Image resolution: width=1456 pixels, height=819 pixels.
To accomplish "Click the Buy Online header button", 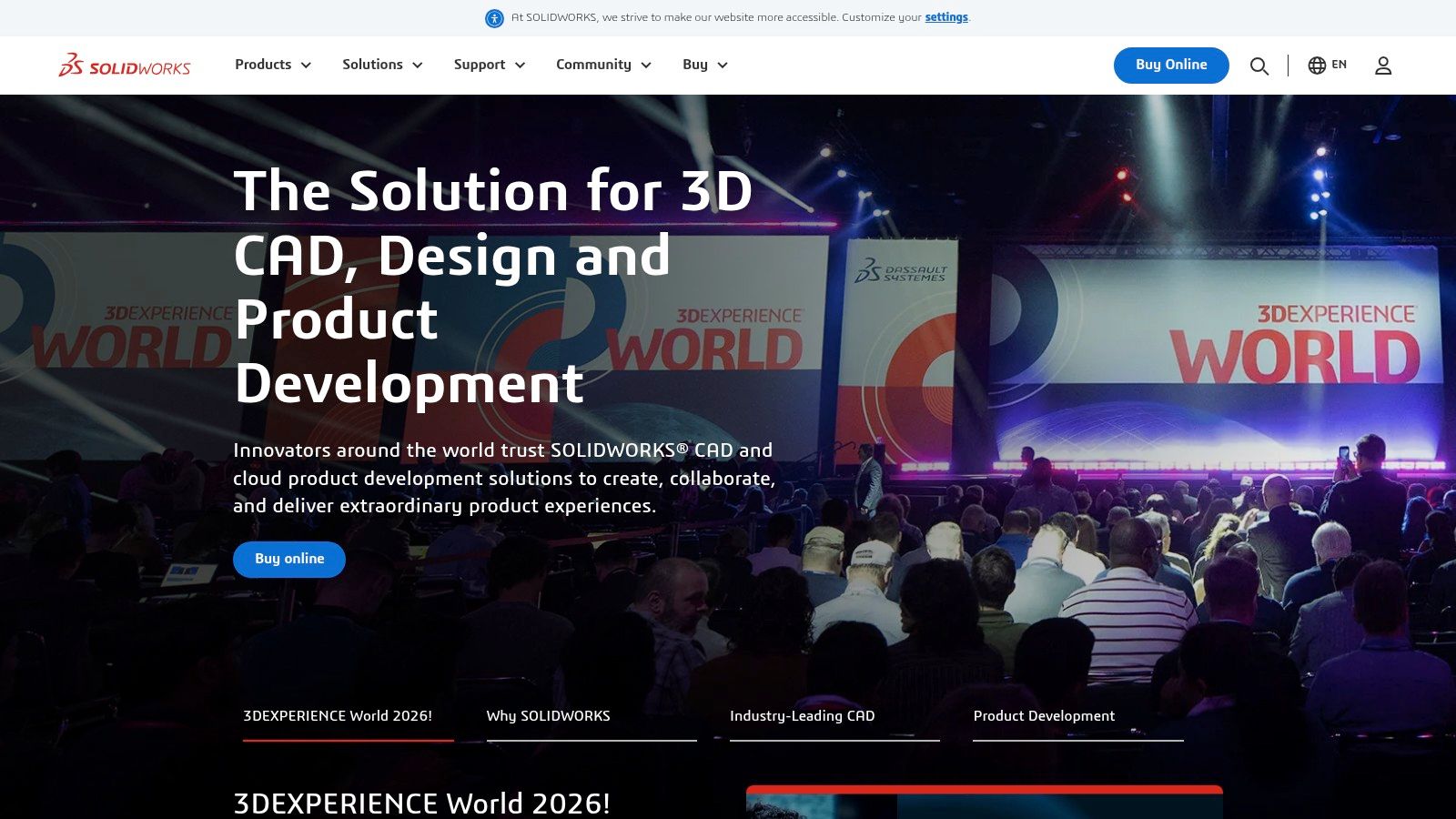I will (x=1171, y=65).
